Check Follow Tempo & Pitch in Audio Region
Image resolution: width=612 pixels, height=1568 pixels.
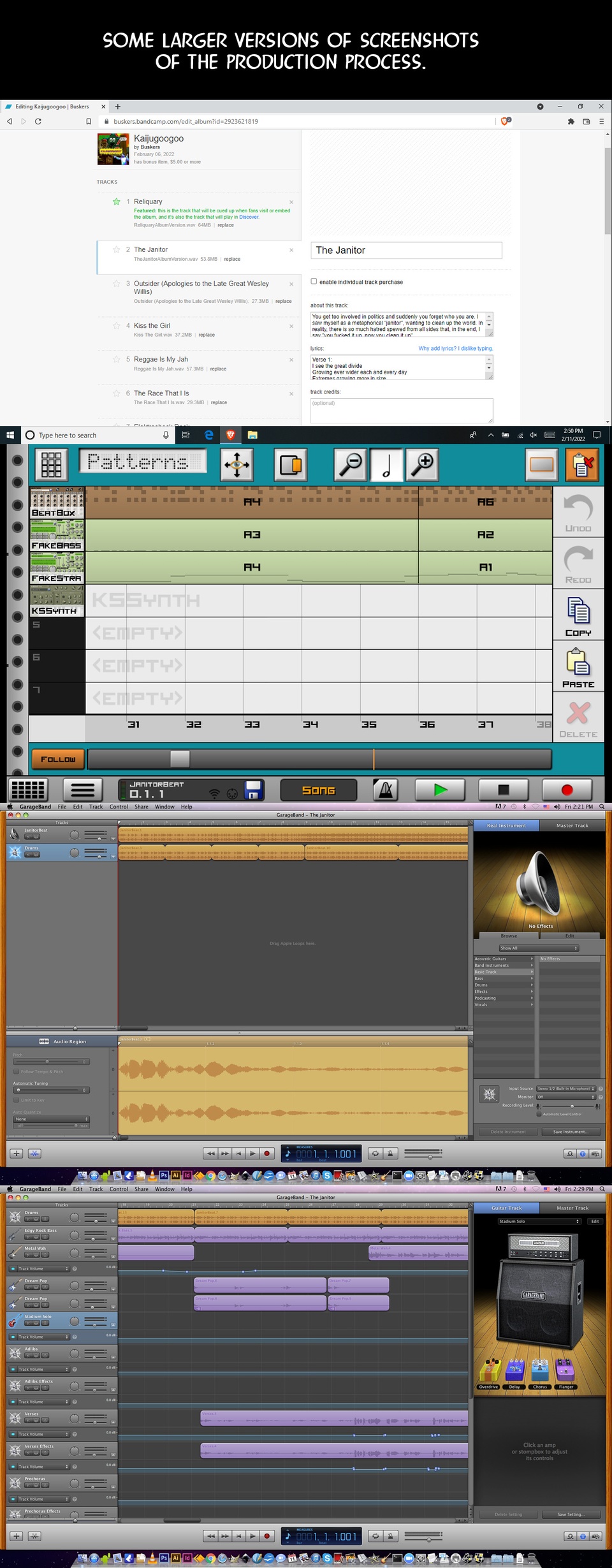(17, 1072)
